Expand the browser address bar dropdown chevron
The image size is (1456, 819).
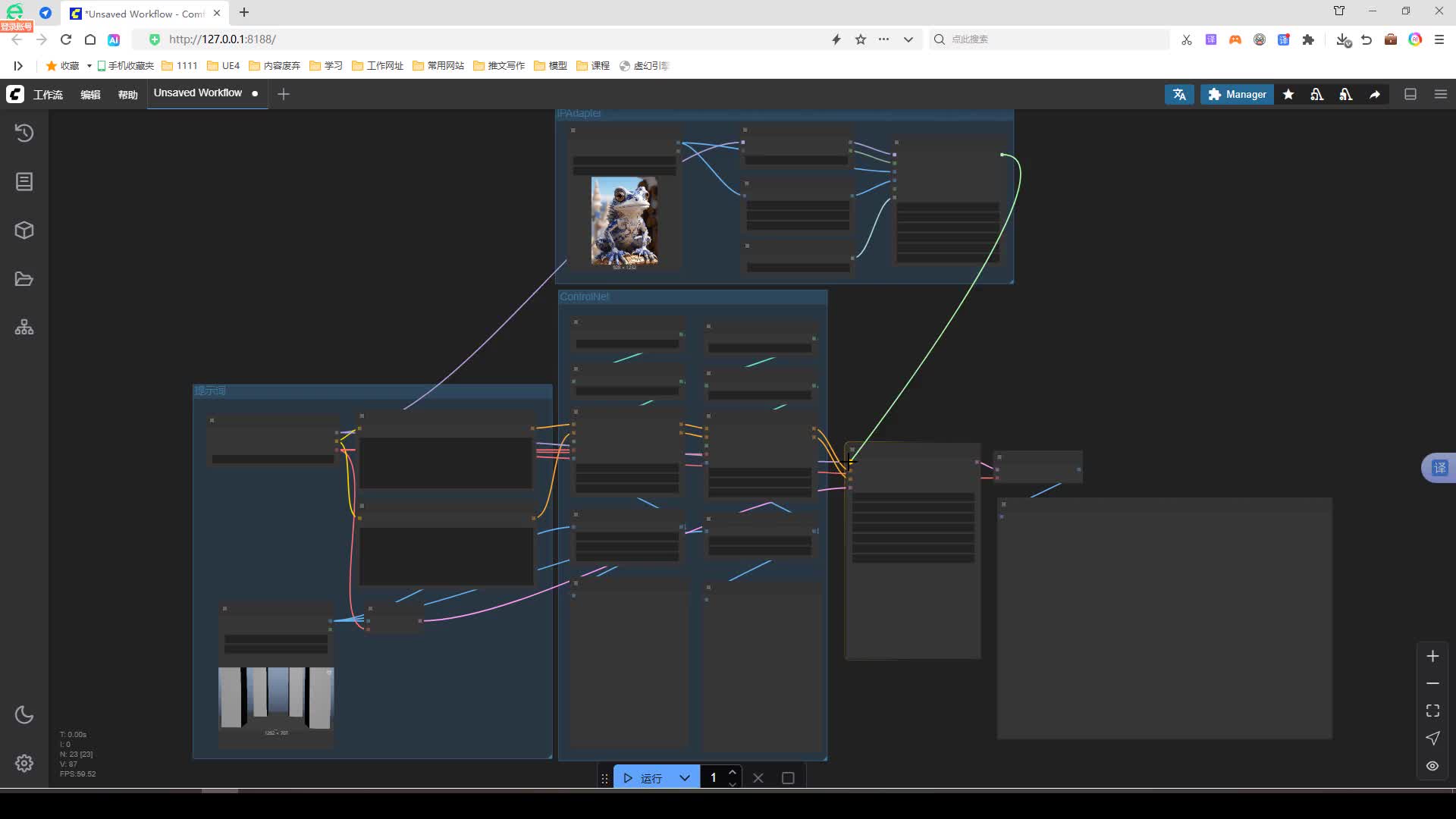pyautogui.click(x=908, y=39)
